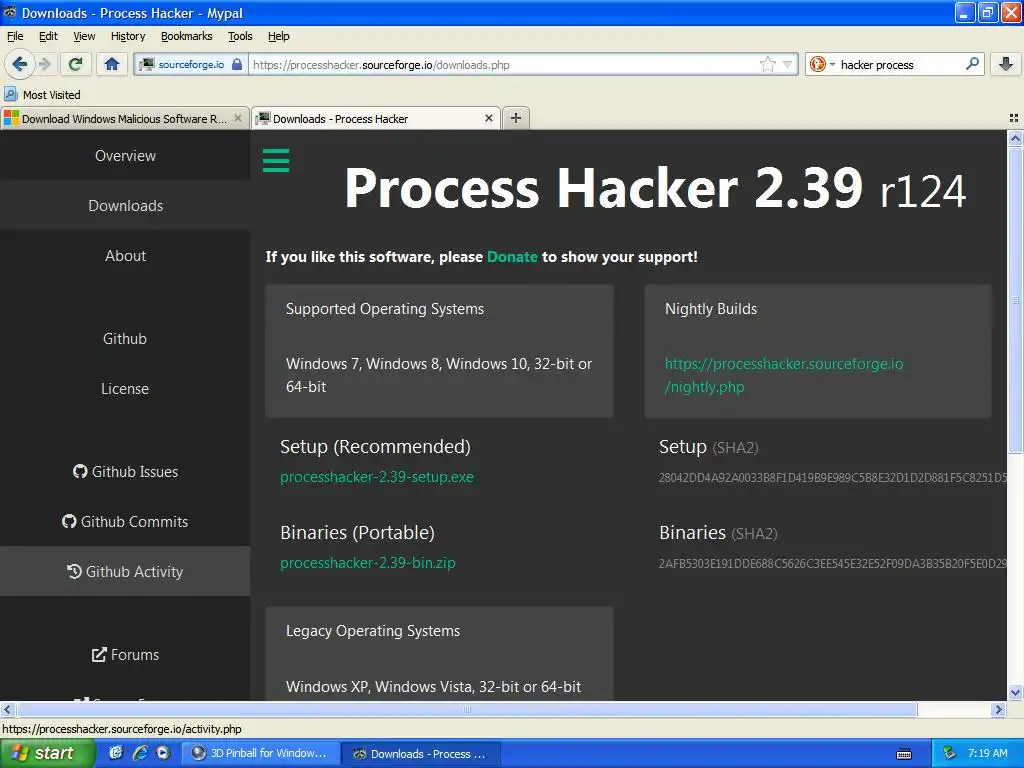1024x768 pixels.
Task: Click the vertical scrollbar down arrow
Action: click(1015, 693)
